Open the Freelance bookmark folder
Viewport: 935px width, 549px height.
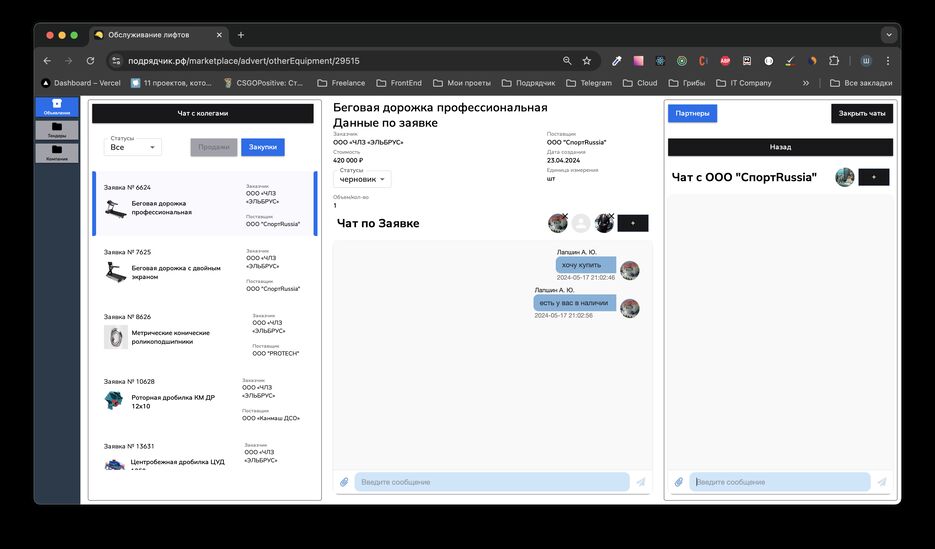click(341, 83)
